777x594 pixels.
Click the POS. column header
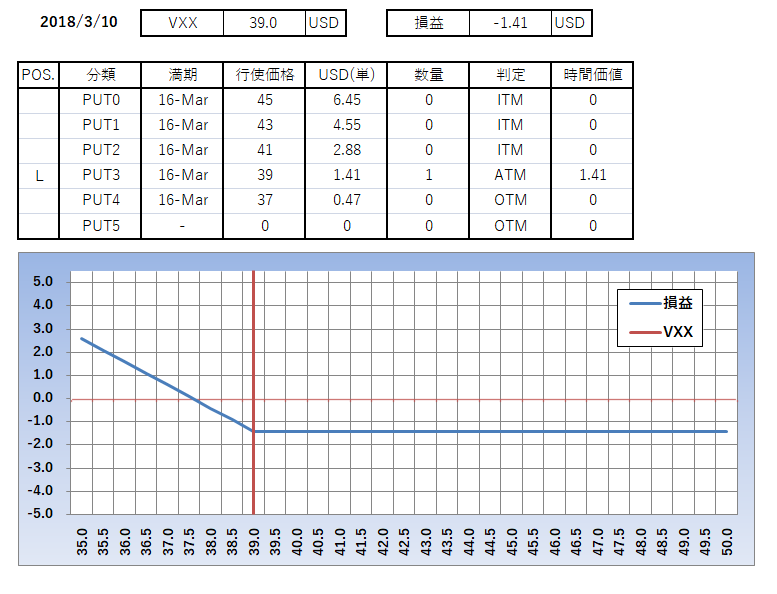(39, 75)
